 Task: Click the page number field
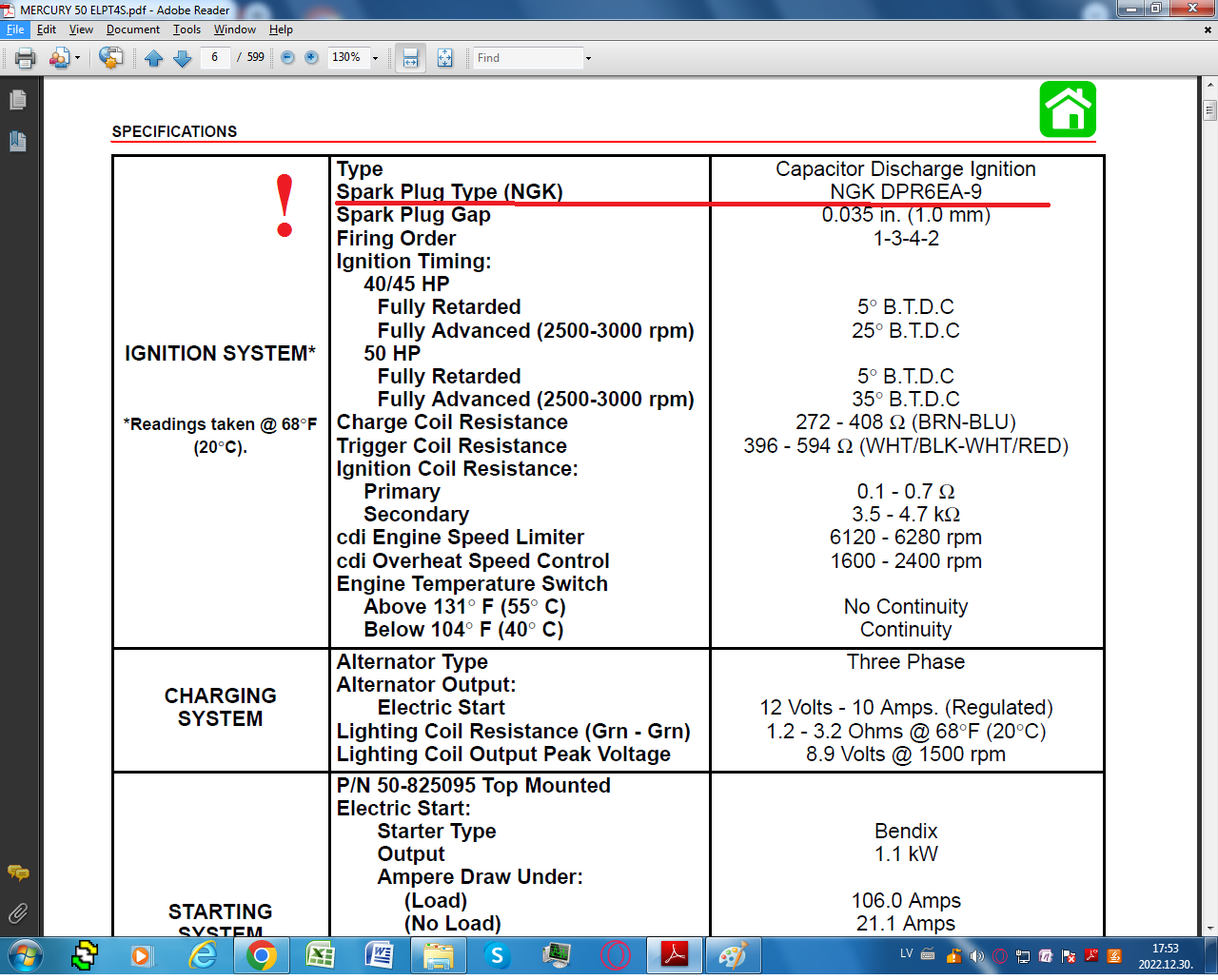tap(215, 57)
